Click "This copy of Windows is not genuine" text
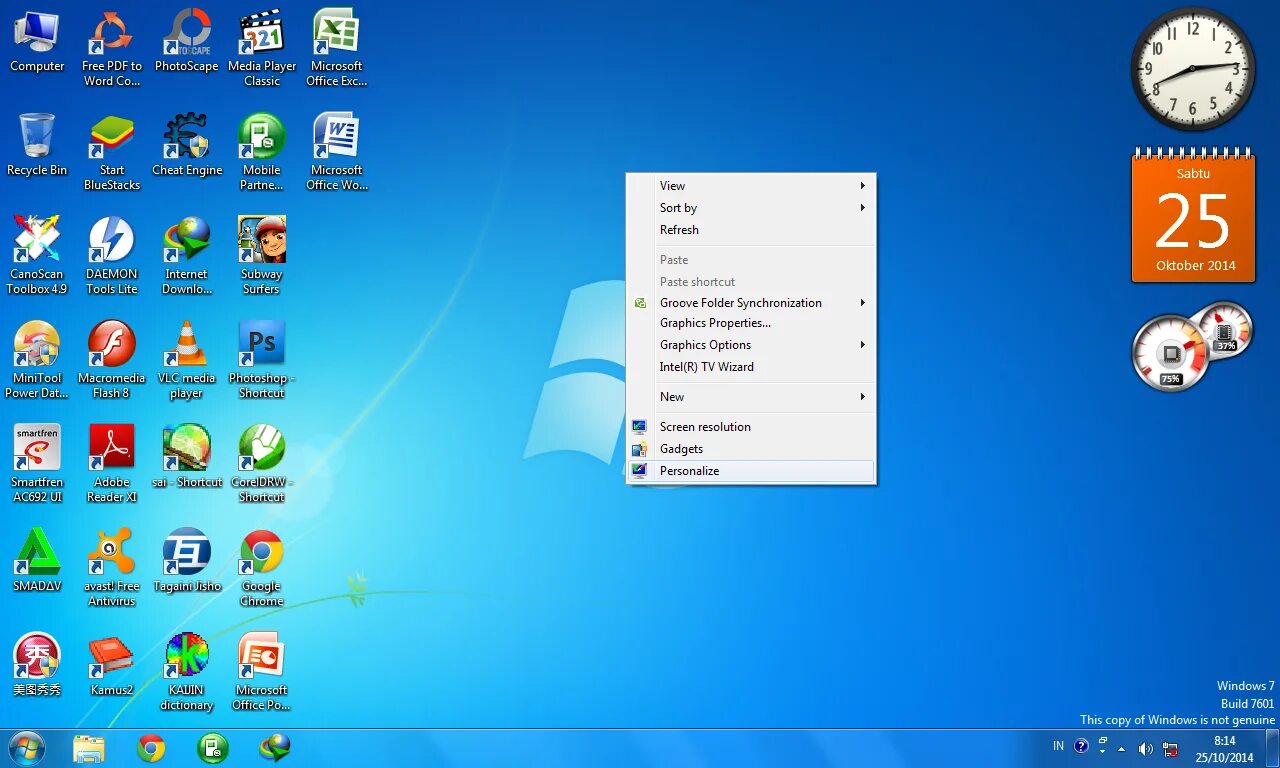The width and height of the screenshot is (1280, 768). [1177, 720]
